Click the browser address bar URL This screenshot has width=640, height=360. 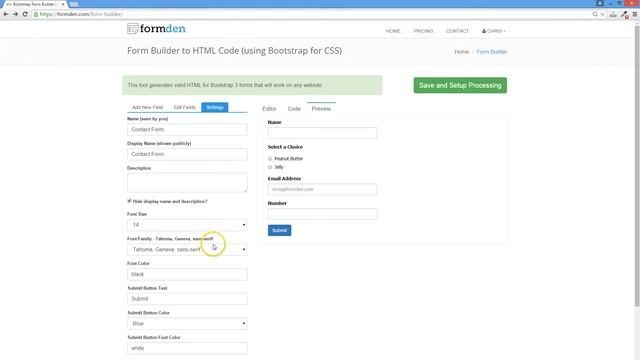tap(81, 14)
